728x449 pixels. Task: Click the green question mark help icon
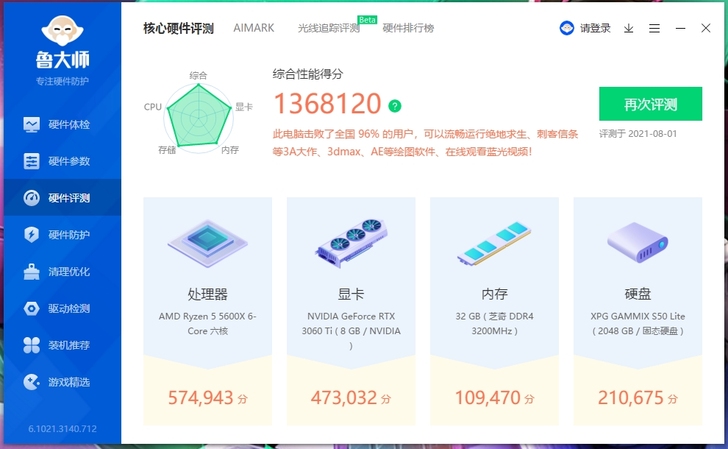click(x=395, y=106)
